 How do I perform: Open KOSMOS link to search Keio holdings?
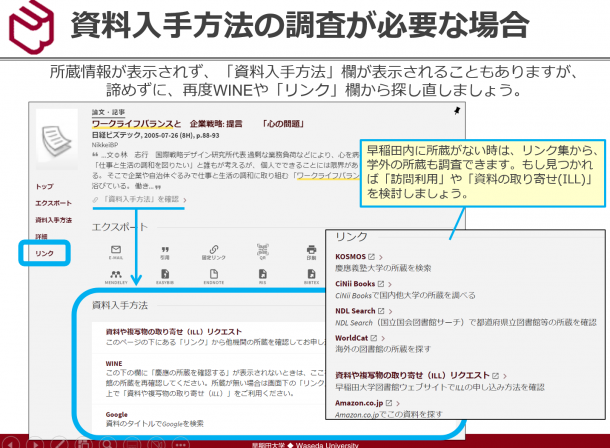tap(350, 257)
